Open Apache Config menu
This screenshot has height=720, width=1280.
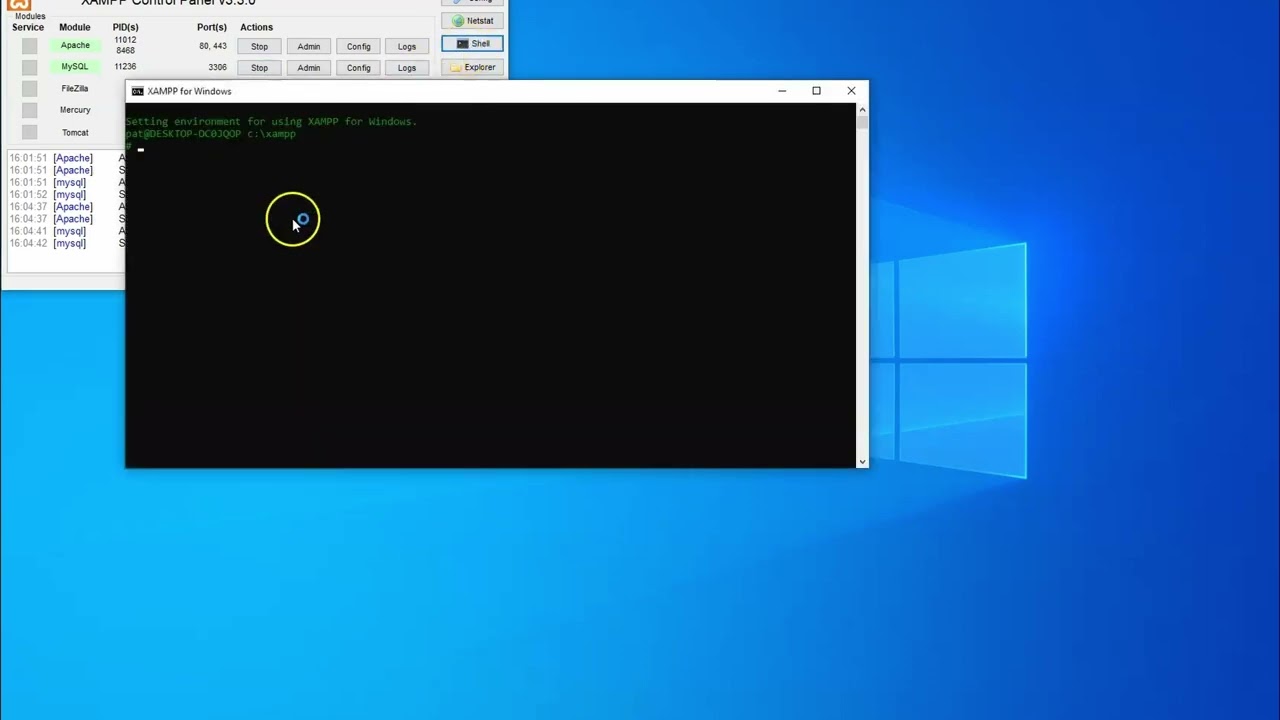pyautogui.click(x=358, y=46)
